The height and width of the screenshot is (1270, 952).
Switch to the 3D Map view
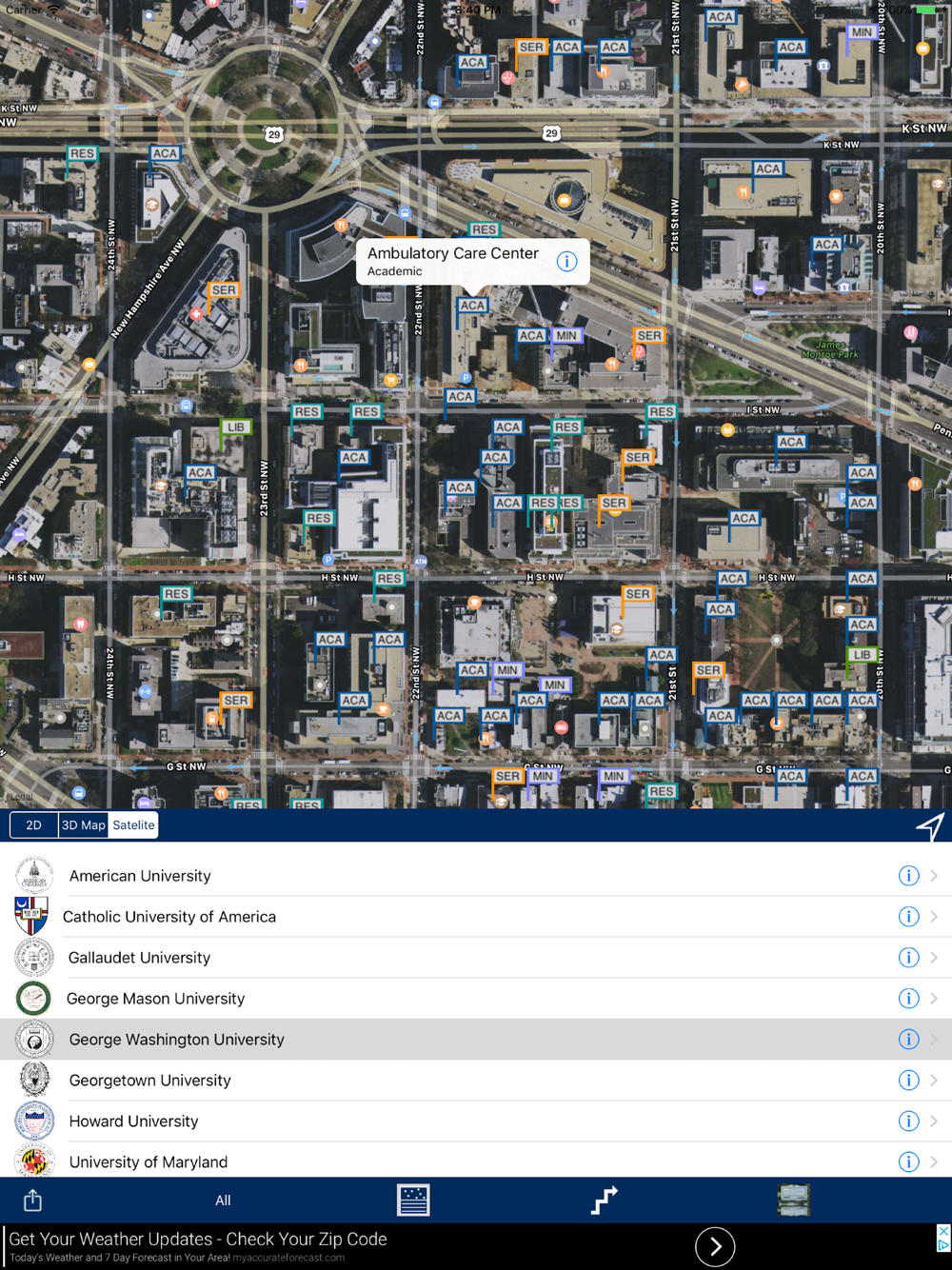[84, 825]
